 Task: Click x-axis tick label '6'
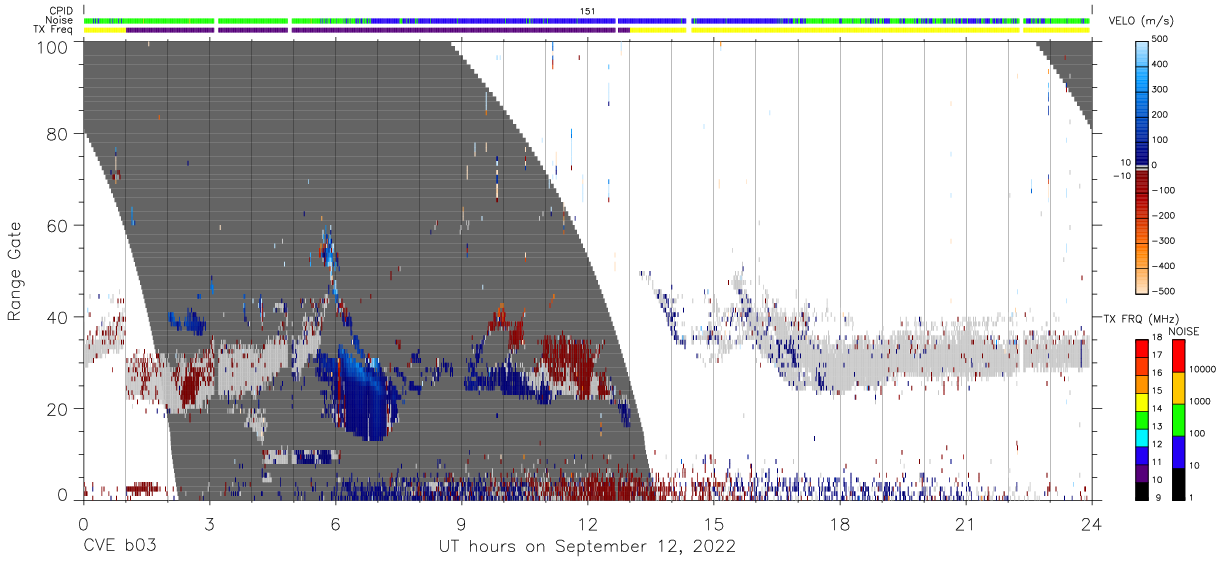[335, 523]
